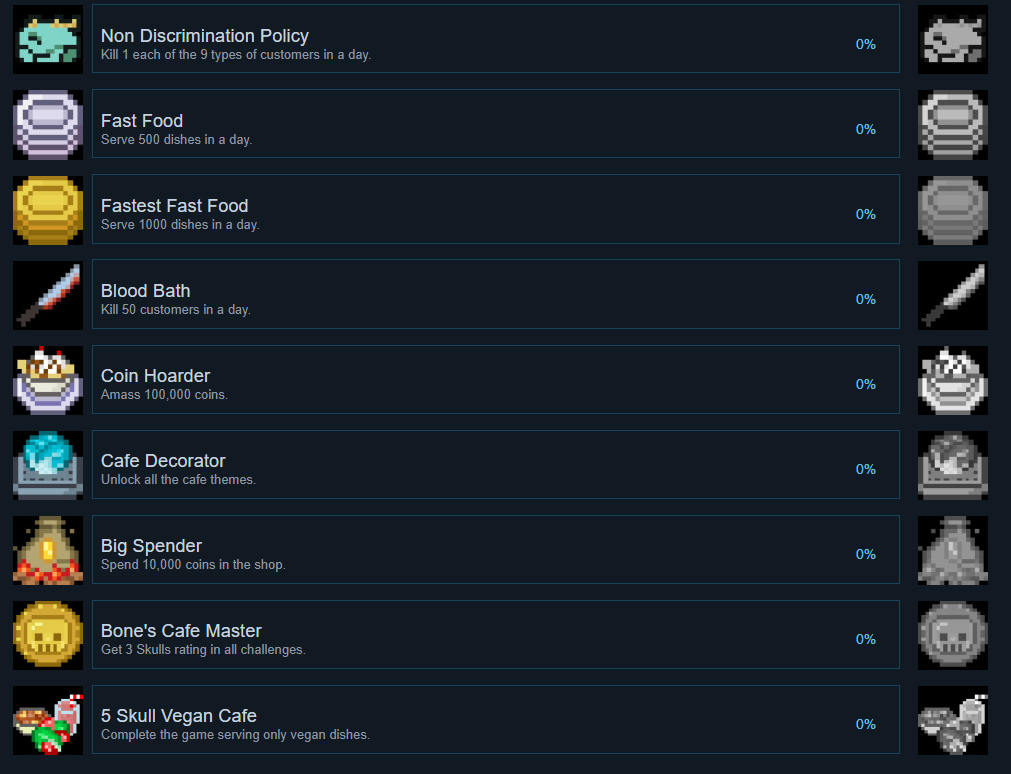Click the colored 5 Skull Vegan Cafe icon

(48, 720)
